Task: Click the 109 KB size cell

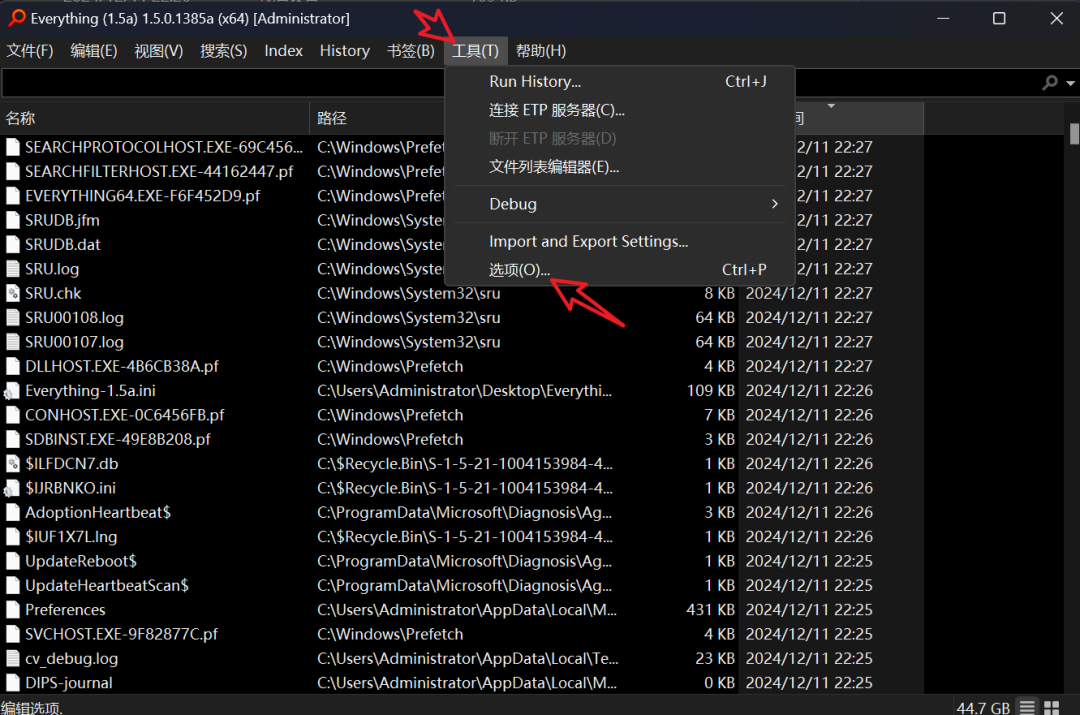Action: 710,391
